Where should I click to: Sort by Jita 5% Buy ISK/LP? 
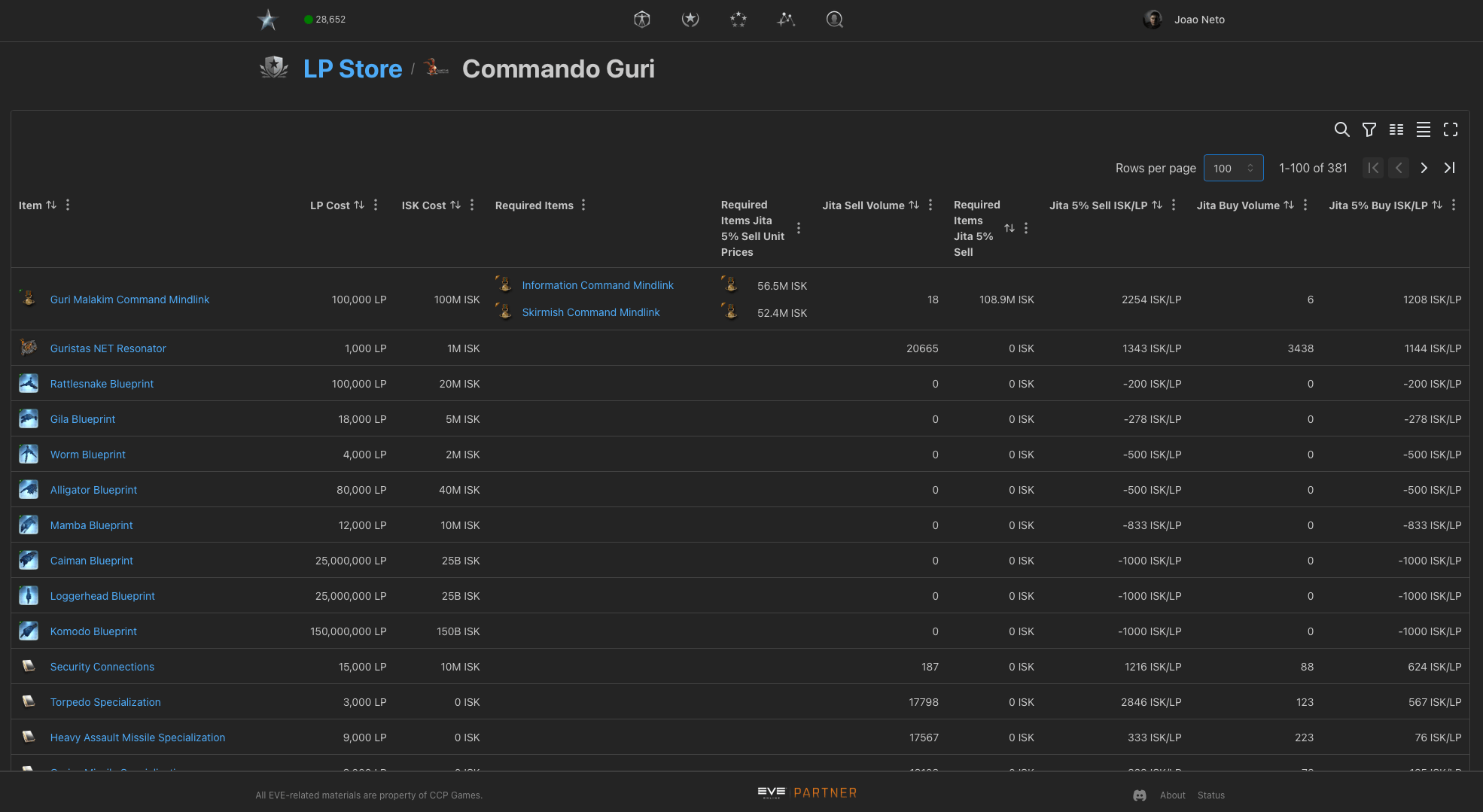click(x=1437, y=205)
